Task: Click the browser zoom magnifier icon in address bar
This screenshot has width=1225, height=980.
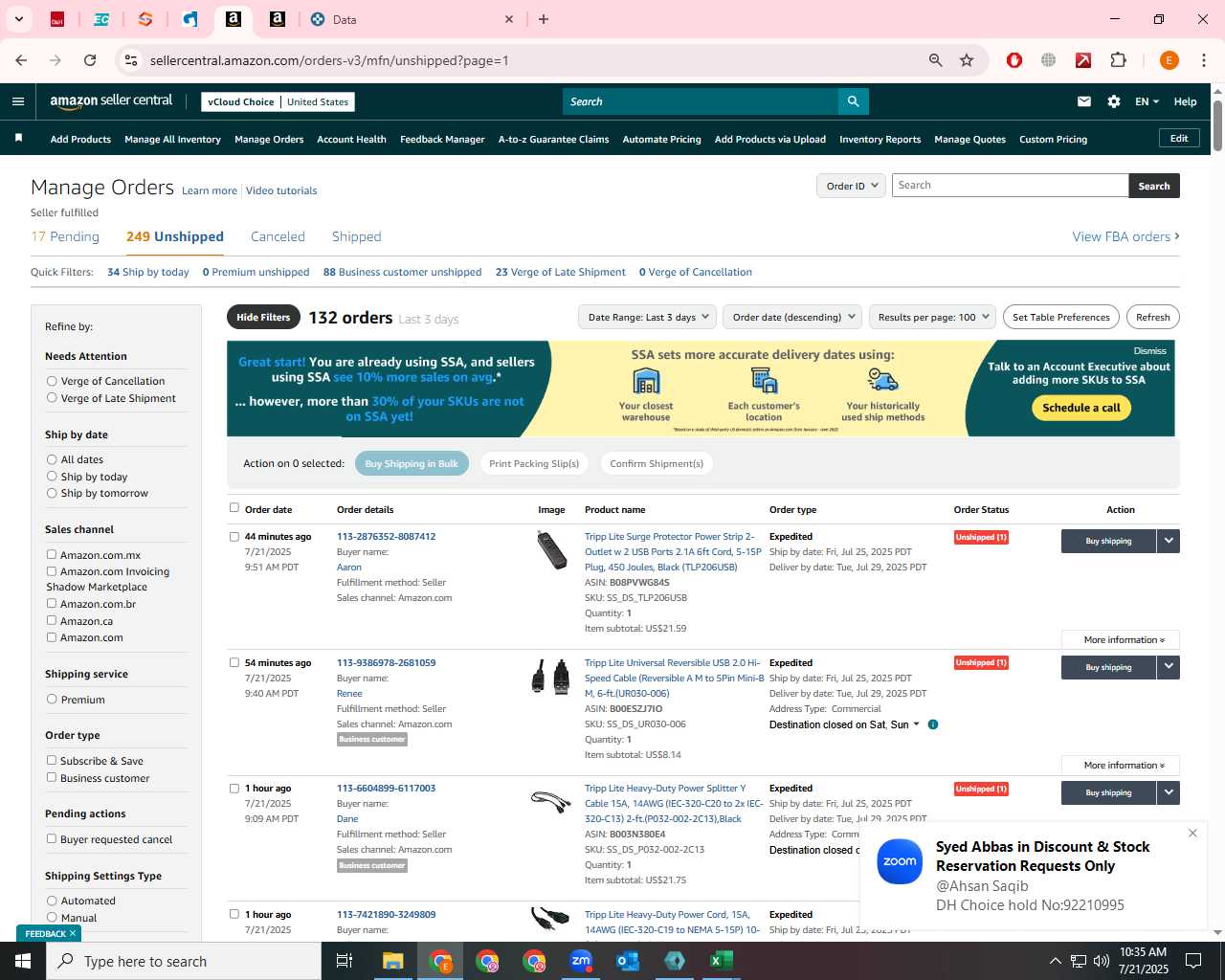Action: [x=936, y=60]
